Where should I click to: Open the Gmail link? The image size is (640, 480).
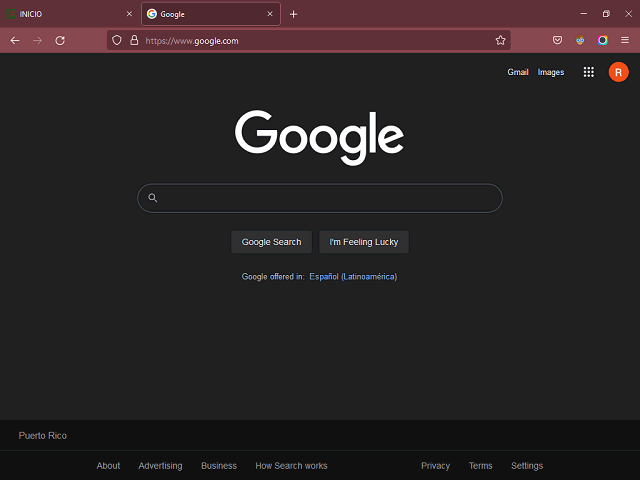518,72
